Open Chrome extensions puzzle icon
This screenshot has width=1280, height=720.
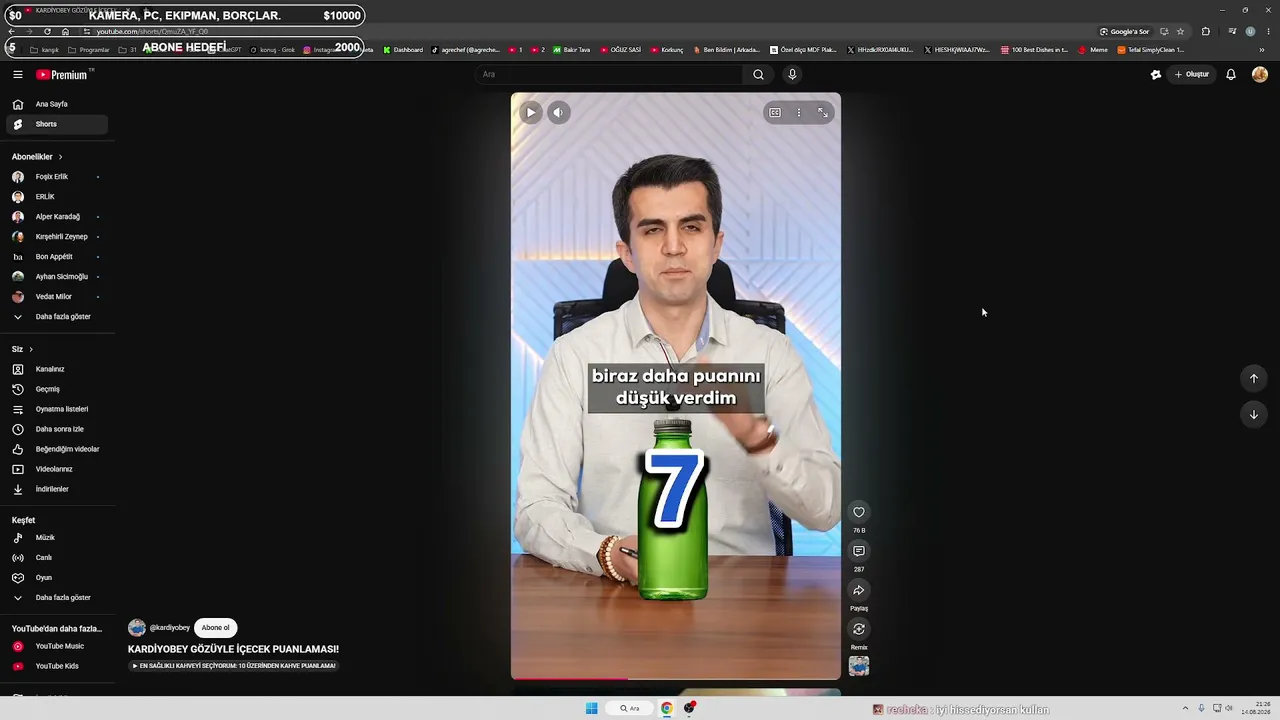pos(1206,31)
